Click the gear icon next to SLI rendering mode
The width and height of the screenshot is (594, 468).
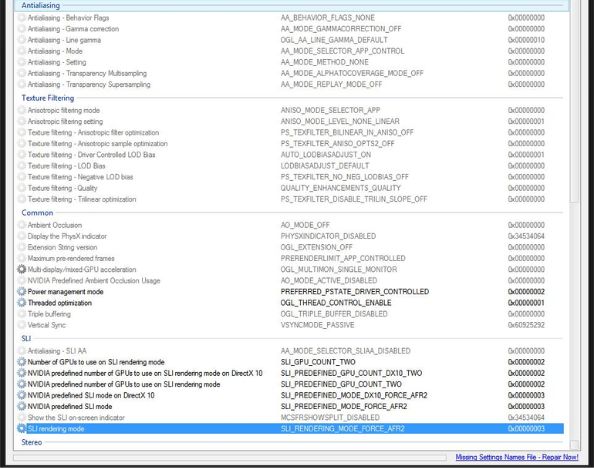point(22,429)
